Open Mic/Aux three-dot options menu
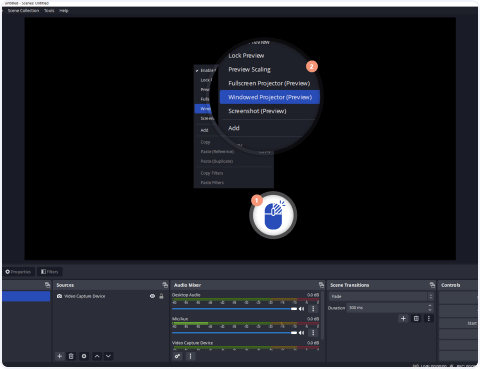 313,333
